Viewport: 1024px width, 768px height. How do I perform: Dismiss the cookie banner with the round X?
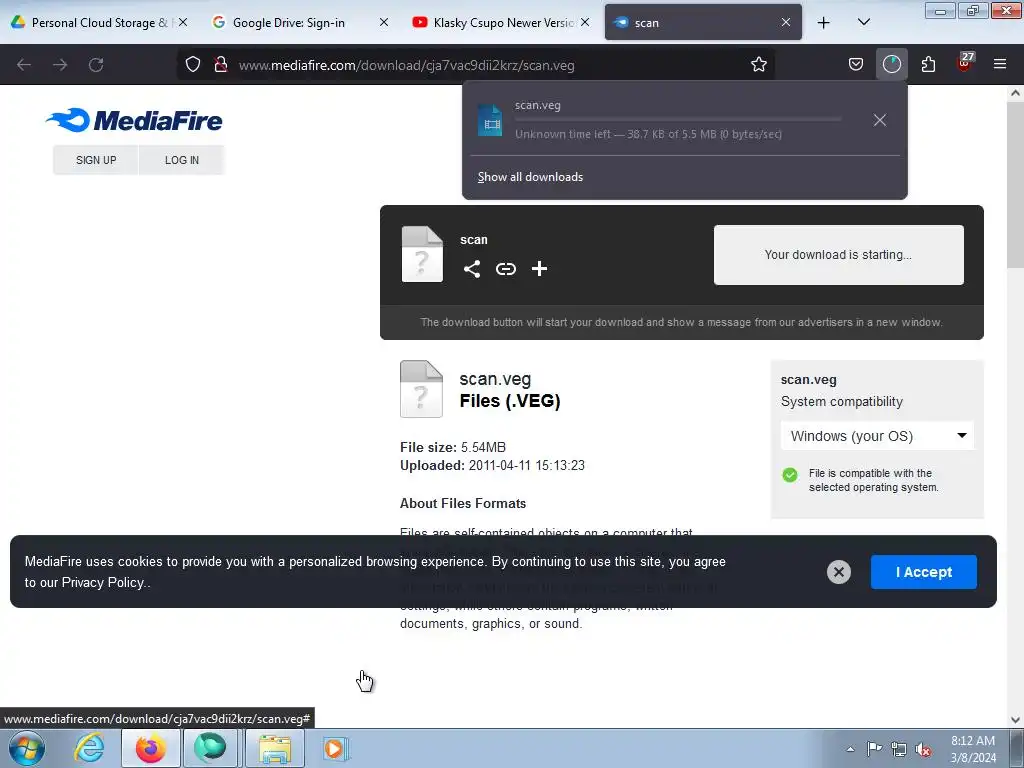click(839, 572)
